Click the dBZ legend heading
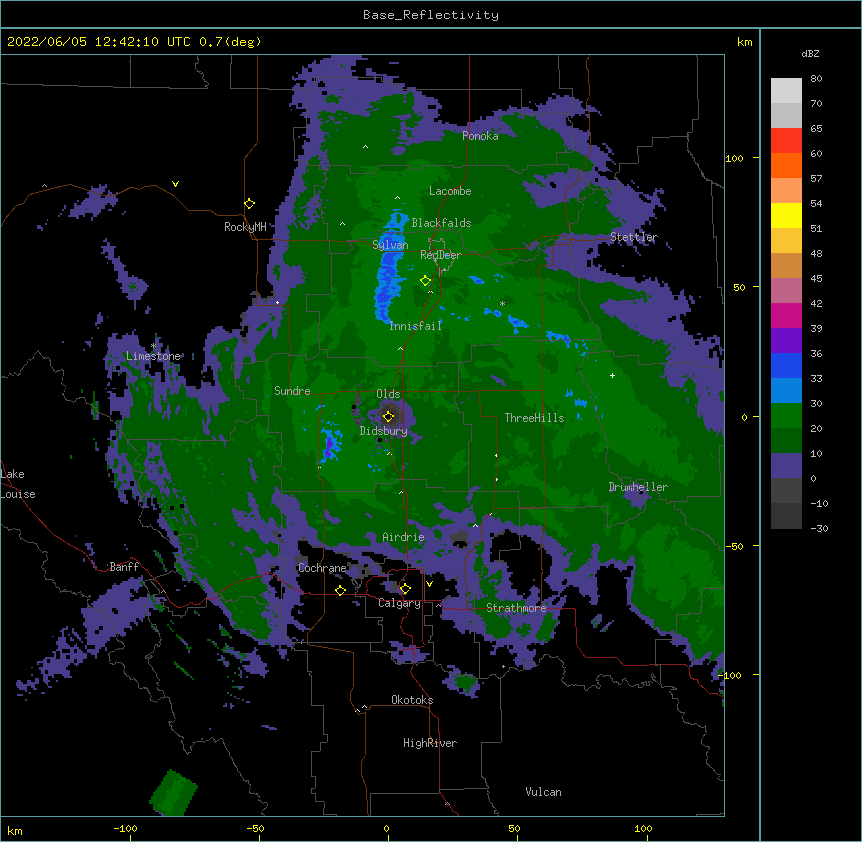862x842 pixels. click(x=810, y=53)
